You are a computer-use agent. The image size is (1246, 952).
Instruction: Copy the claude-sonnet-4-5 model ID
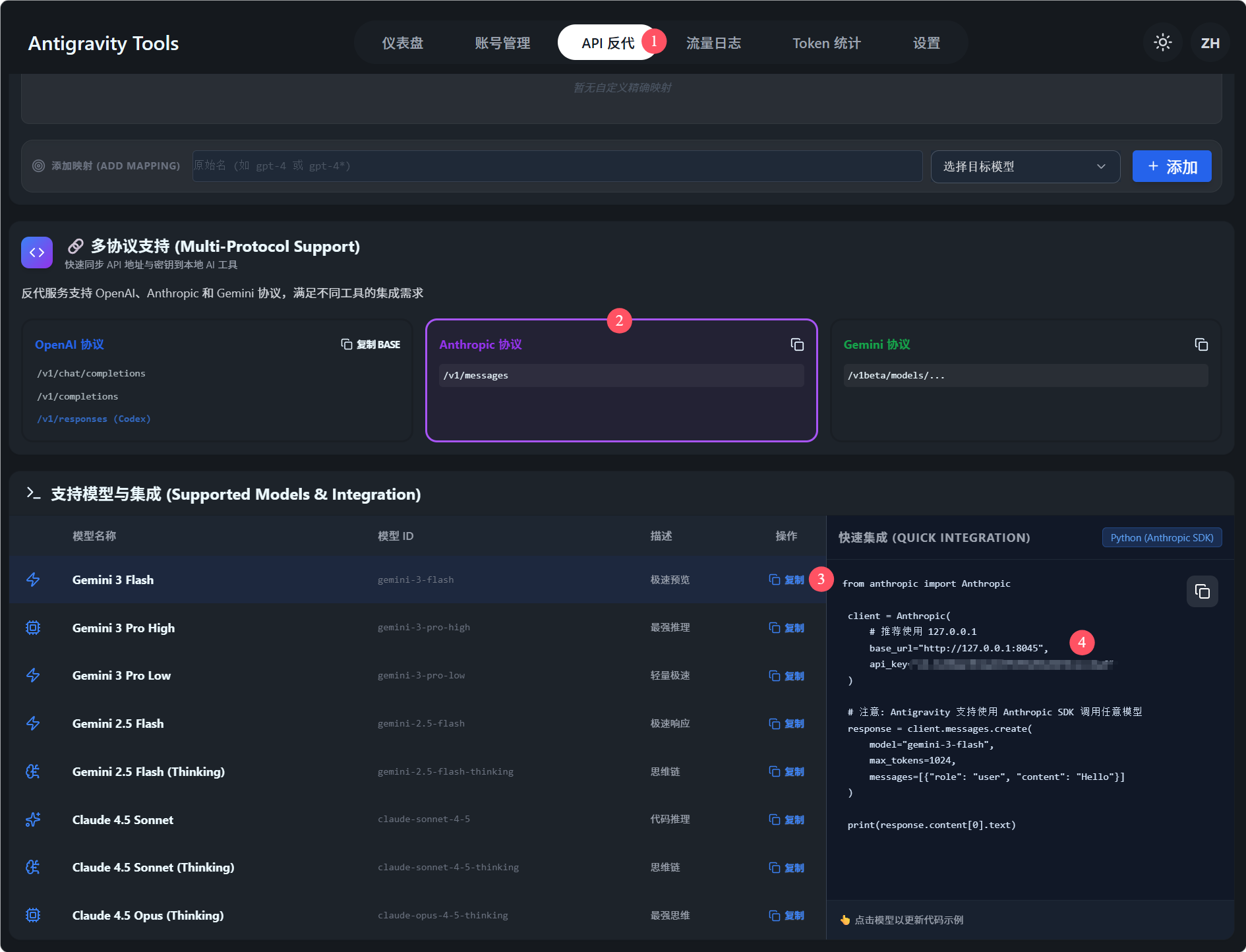786,820
